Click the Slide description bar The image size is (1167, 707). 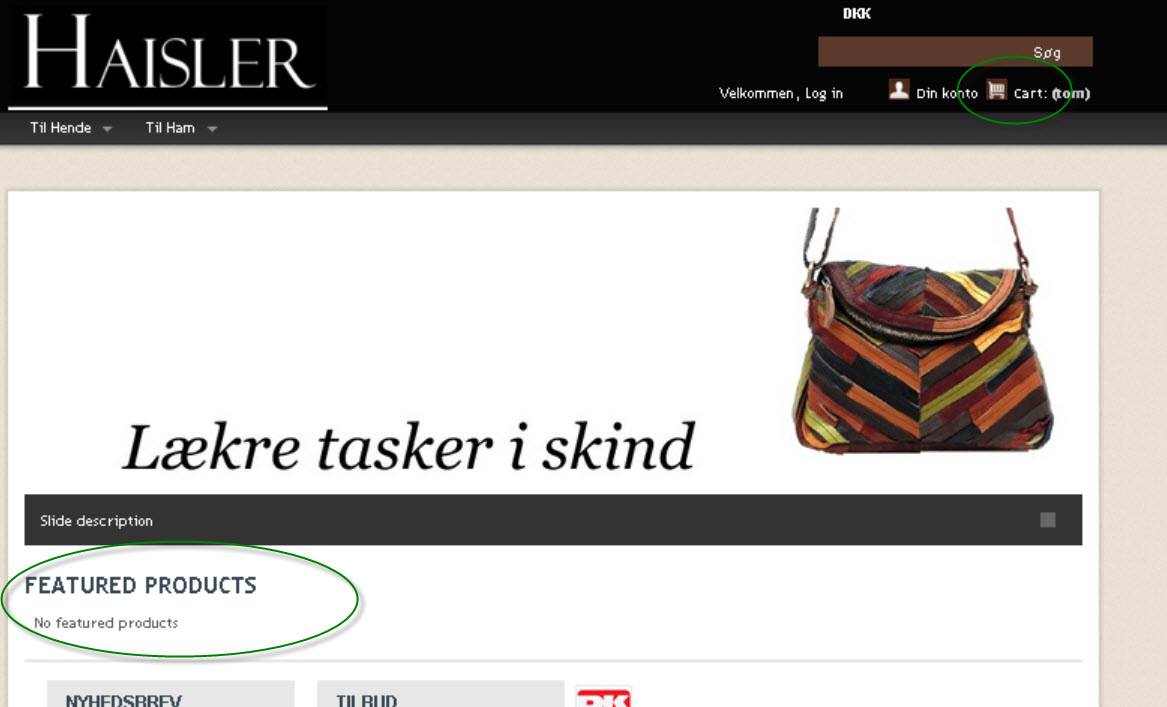(x=553, y=519)
